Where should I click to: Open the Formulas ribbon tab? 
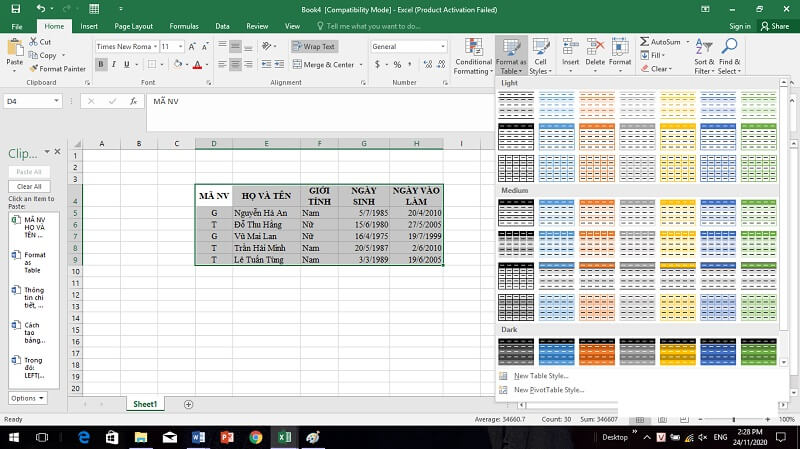tap(183, 26)
